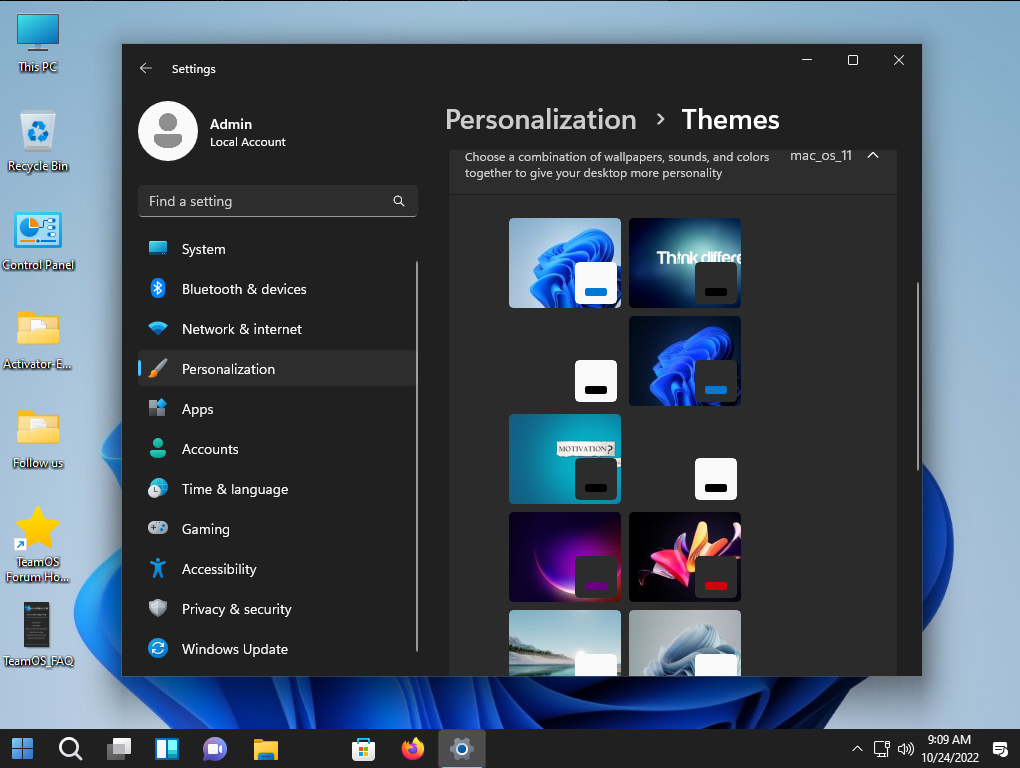Open Firefox from the taskbar
The image size is (1020, 768).
[412, 748]
